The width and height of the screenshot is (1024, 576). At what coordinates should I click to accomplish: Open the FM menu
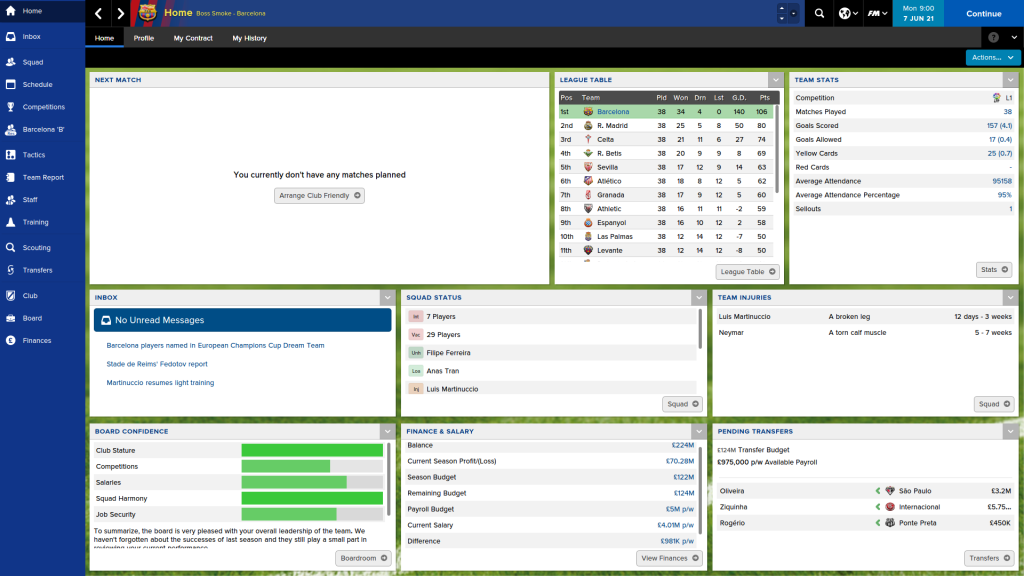coord(877,13)
